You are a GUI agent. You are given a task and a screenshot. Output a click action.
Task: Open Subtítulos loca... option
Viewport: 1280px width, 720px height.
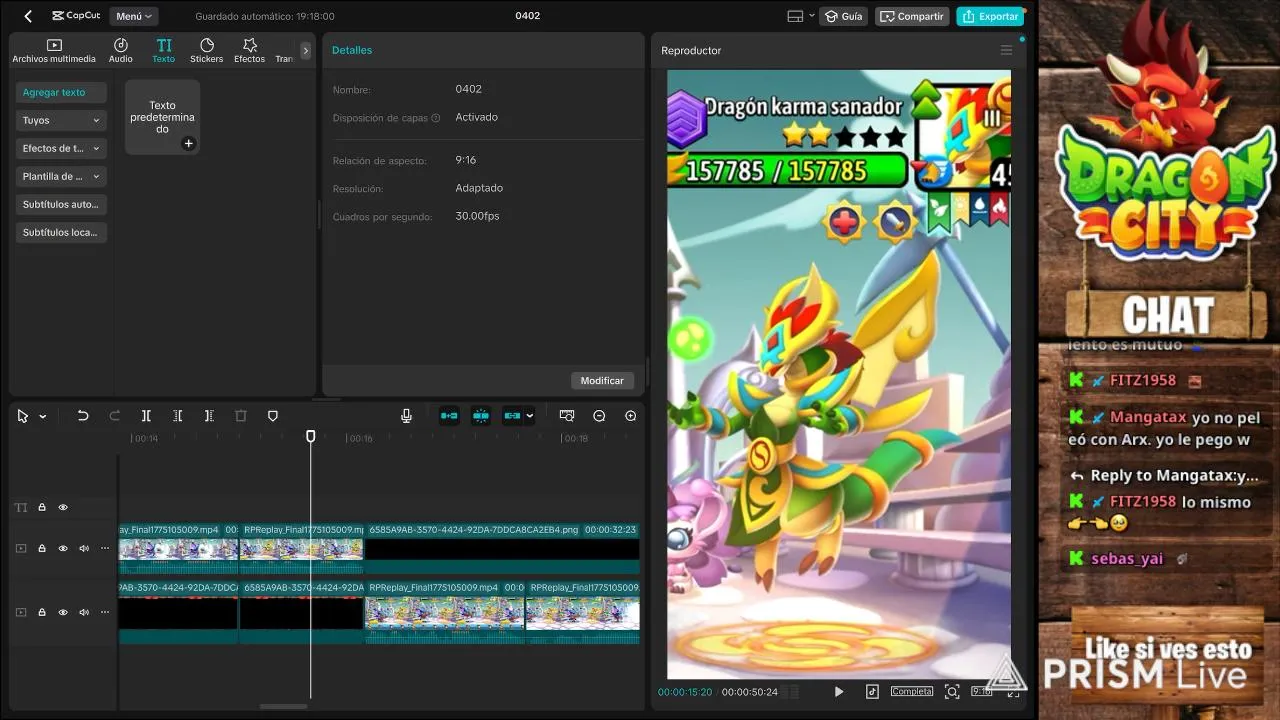coord(61,232)
